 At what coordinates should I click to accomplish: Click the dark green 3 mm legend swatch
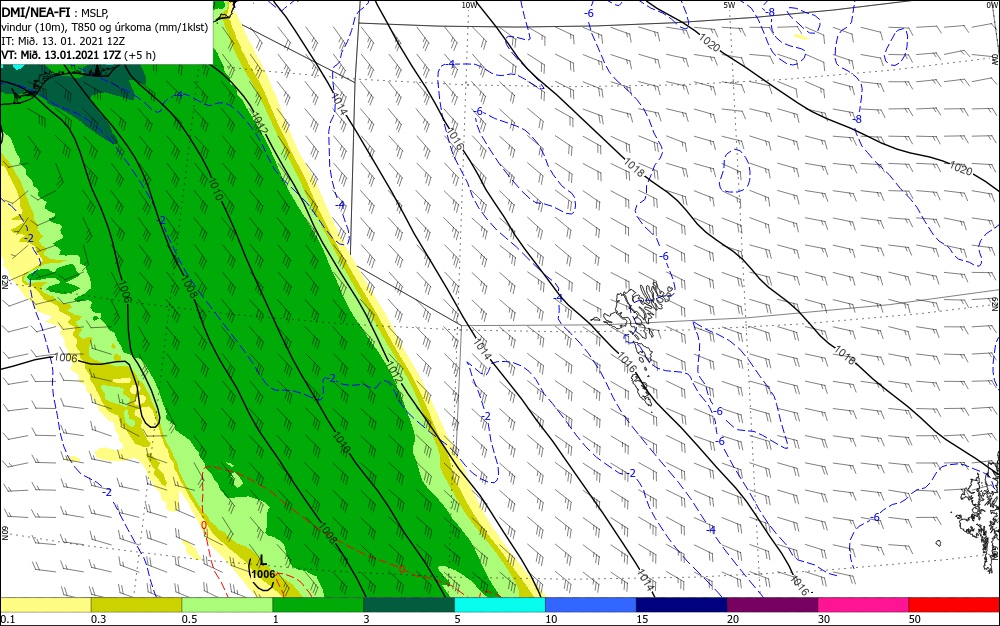pos(409,605)
